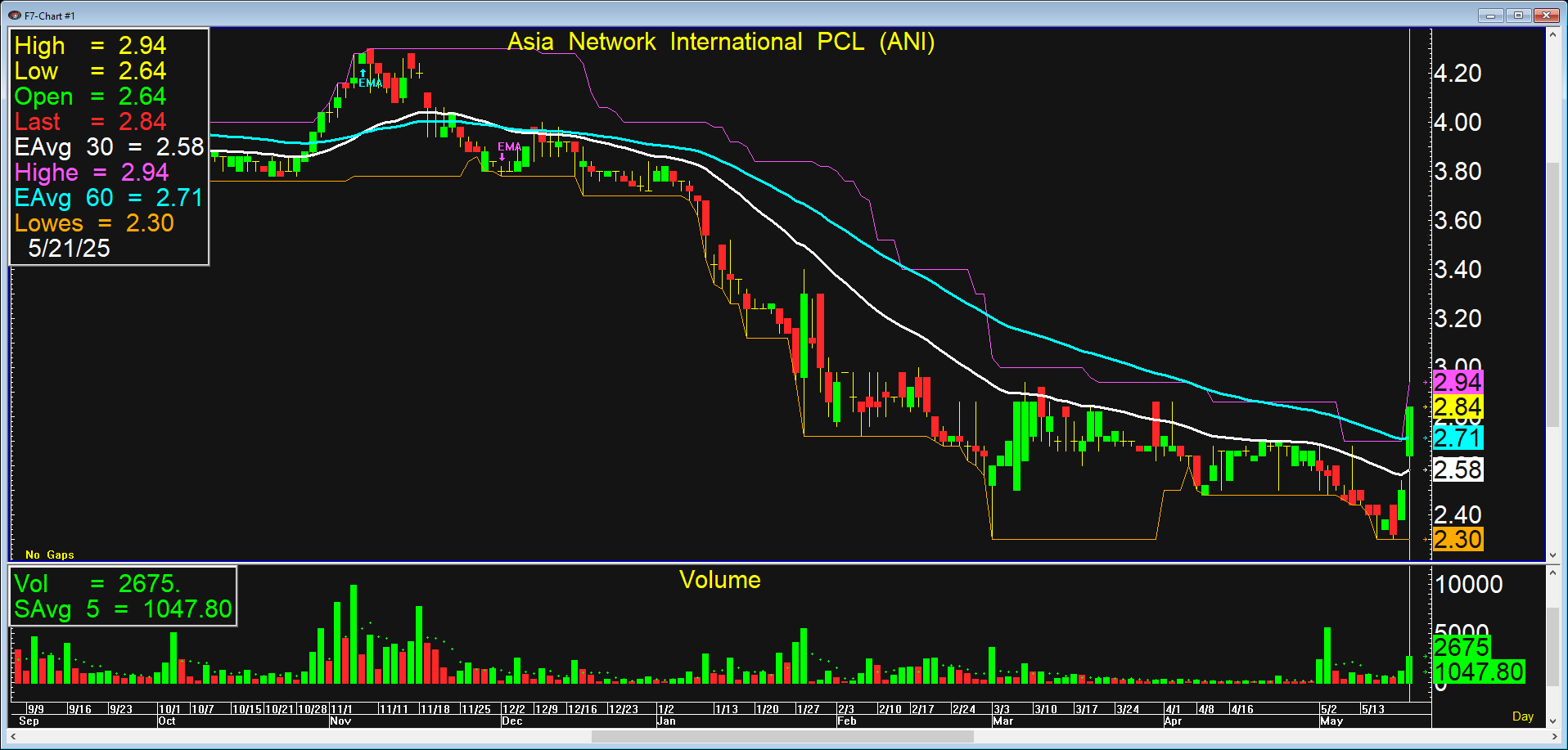Maximize the F7-Chart #1 window
The width and height of the screenshot is (1568, 750).
click(x=1518, y=15)
